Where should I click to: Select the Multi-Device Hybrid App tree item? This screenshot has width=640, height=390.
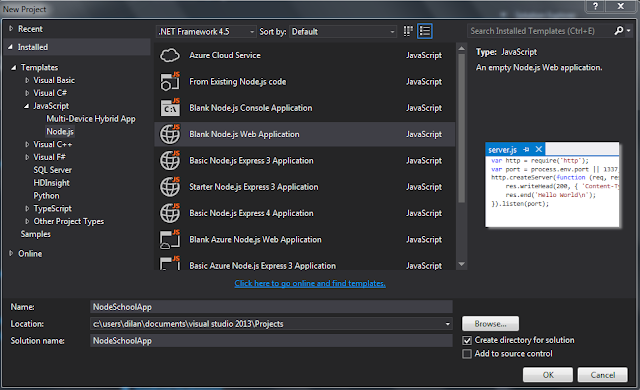91,119
